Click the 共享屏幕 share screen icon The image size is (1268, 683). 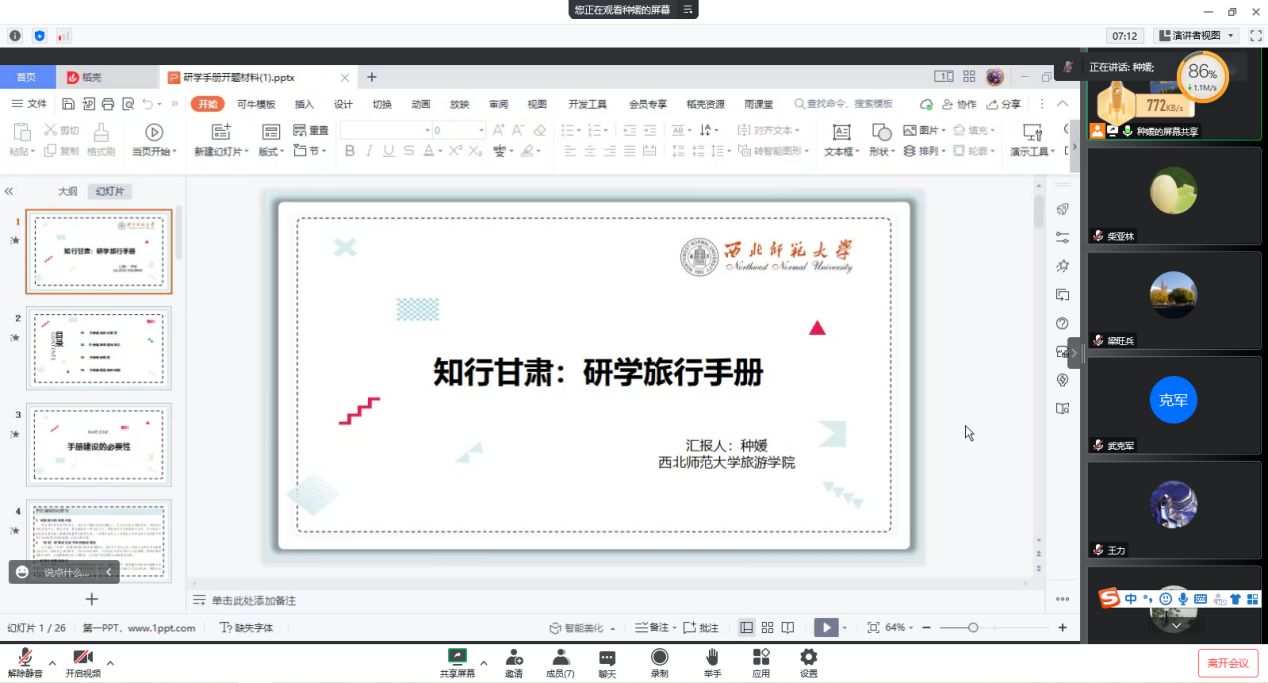[x=457, y=657]
